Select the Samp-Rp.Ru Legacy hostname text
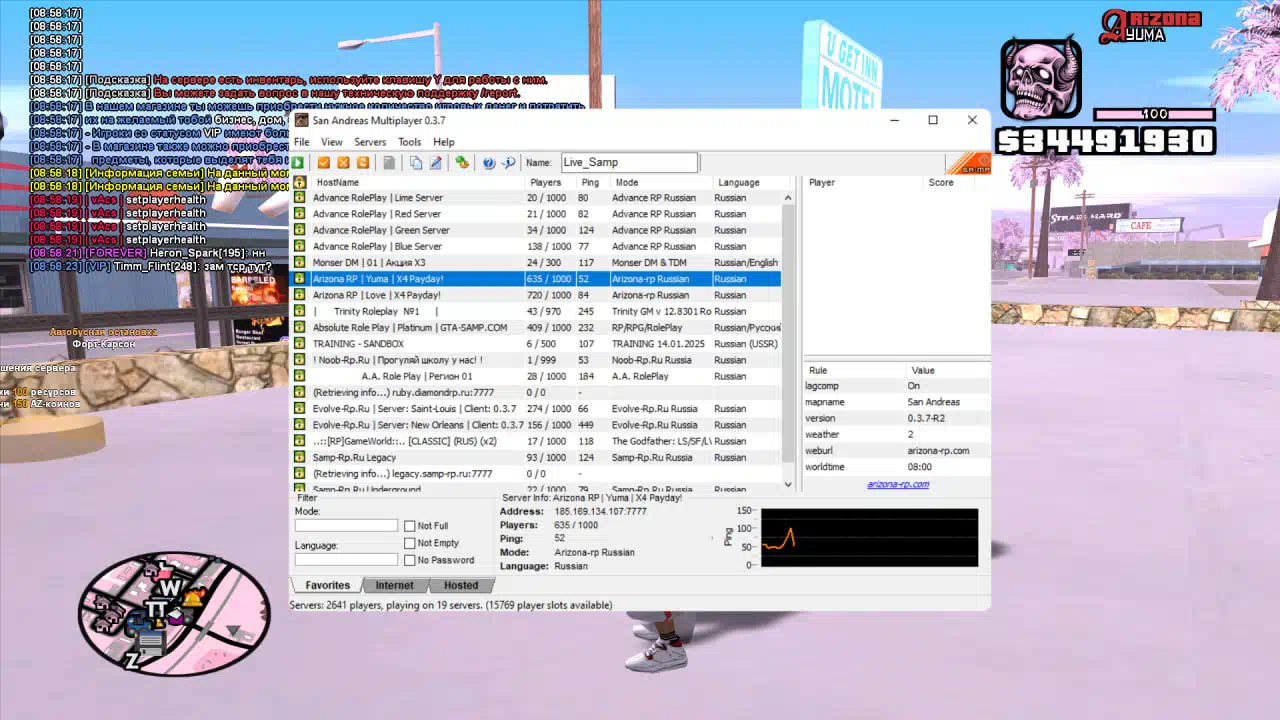1280x720 pixels. tap(354, 457)
